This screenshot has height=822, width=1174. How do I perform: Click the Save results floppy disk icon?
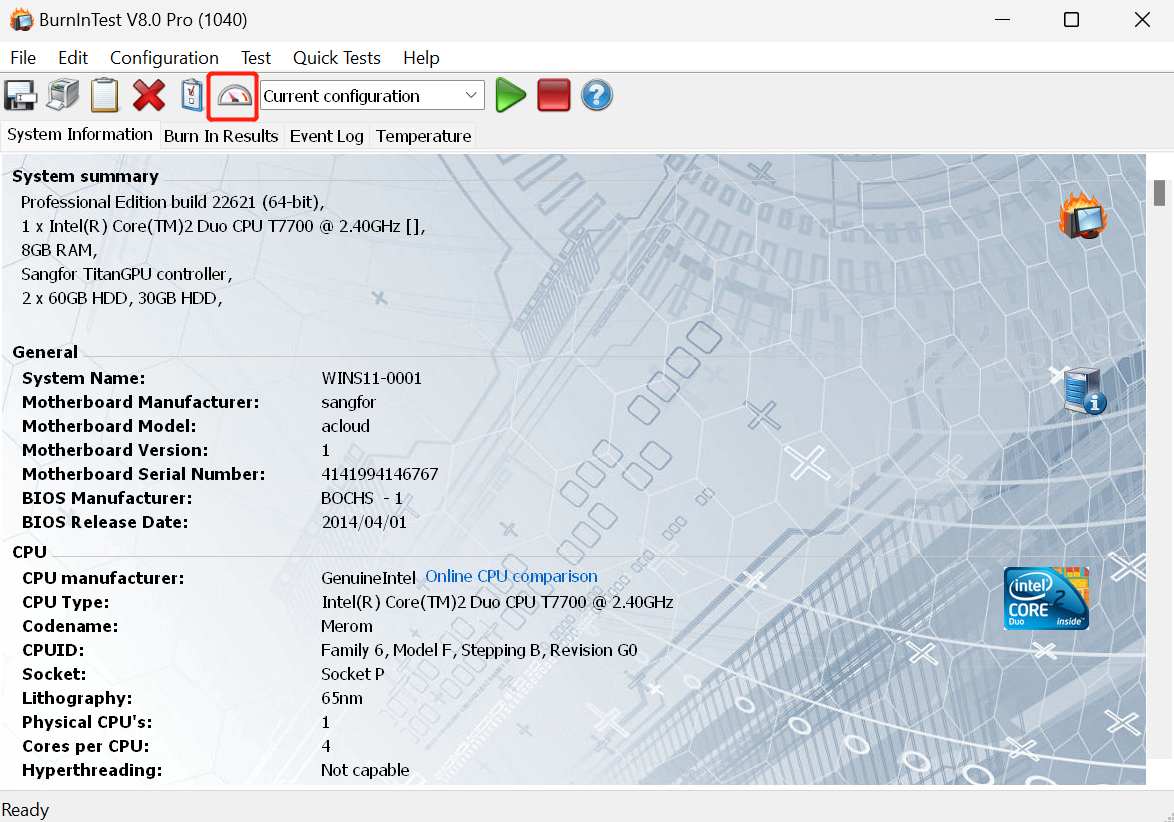tap(21, 96)
